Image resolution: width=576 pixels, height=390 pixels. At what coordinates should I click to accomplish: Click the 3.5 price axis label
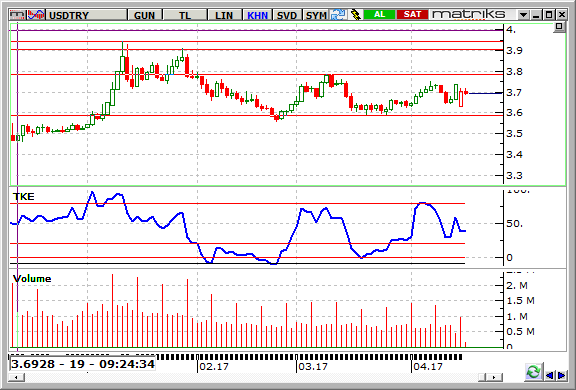coord(514,134)
